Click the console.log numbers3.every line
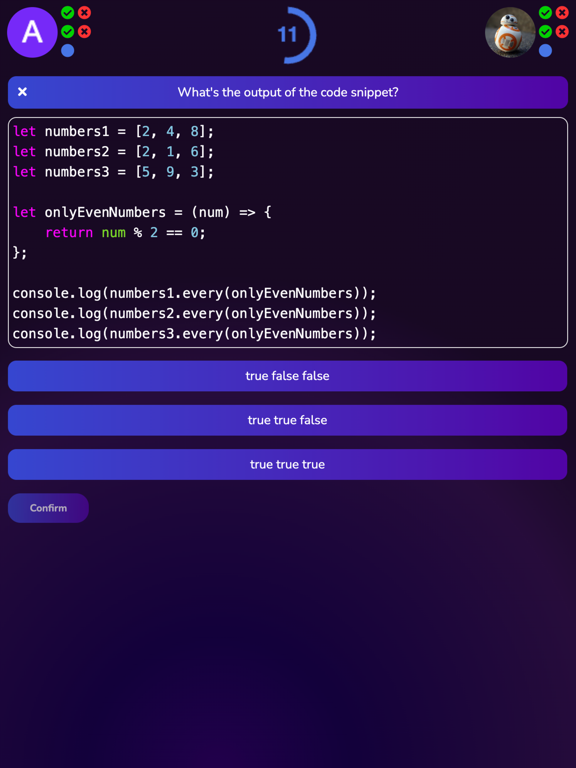The width and height of the screenshot is (576, 768). [x=194, y=334]
